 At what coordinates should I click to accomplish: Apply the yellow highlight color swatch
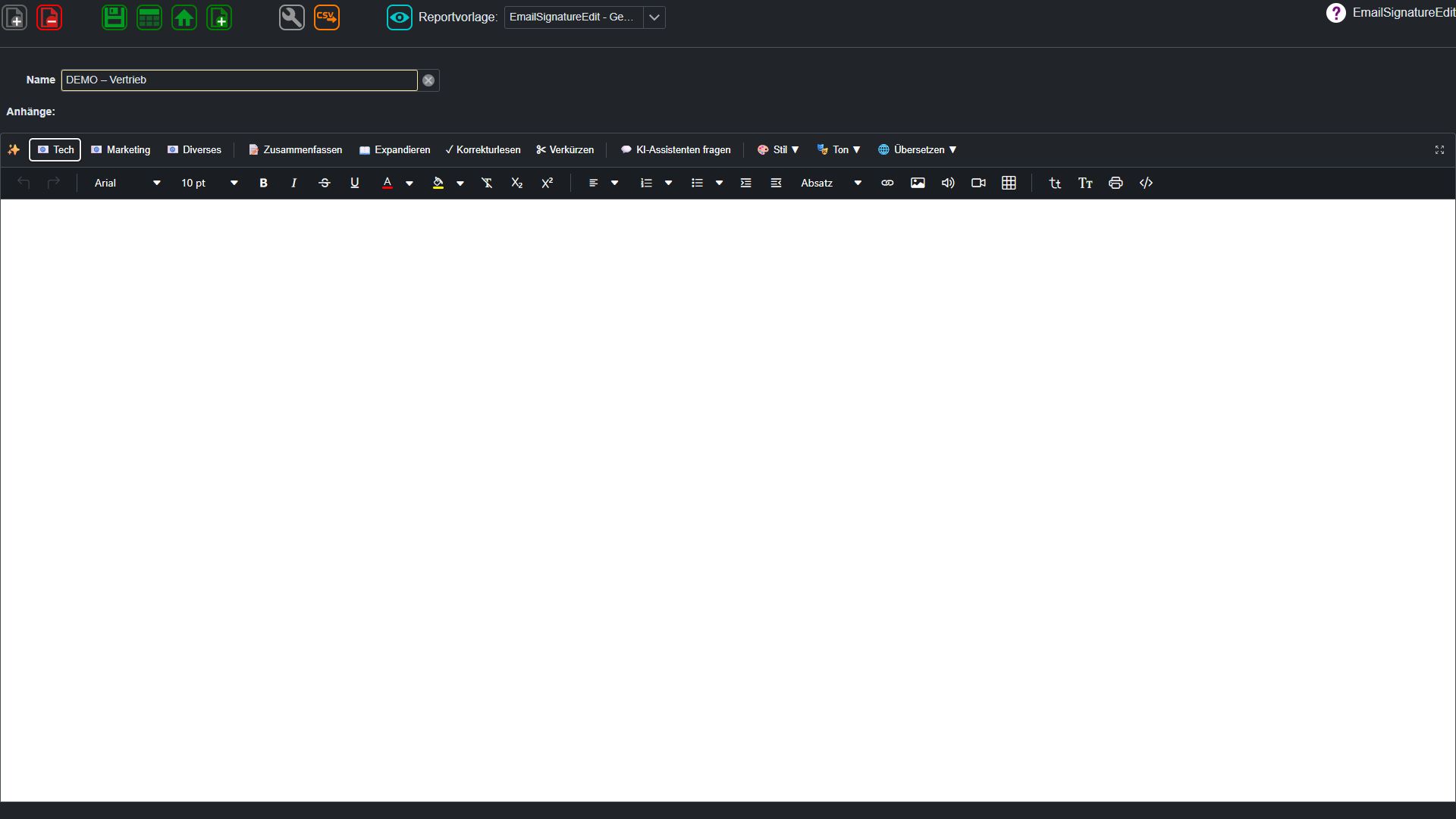click(x=438, y=183)
